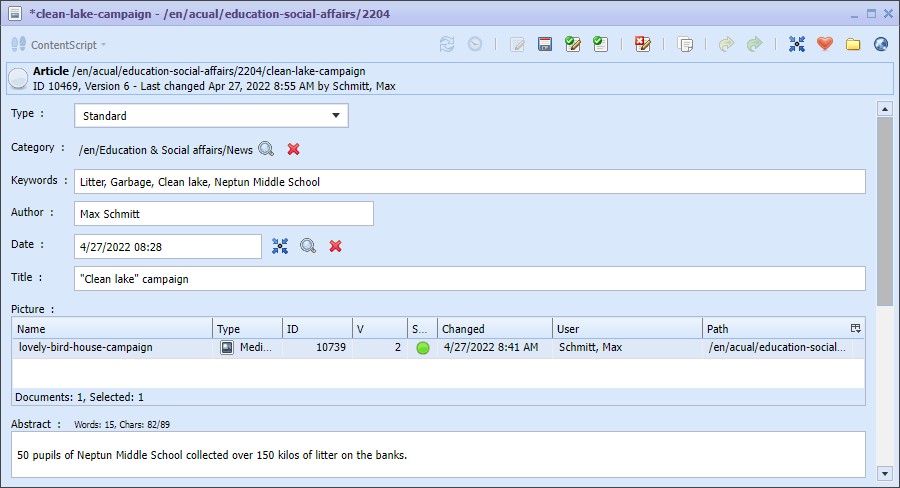Open the ContentScript dropdown menu
Screen dimensions: 900x488
click(x=60, y=45)
